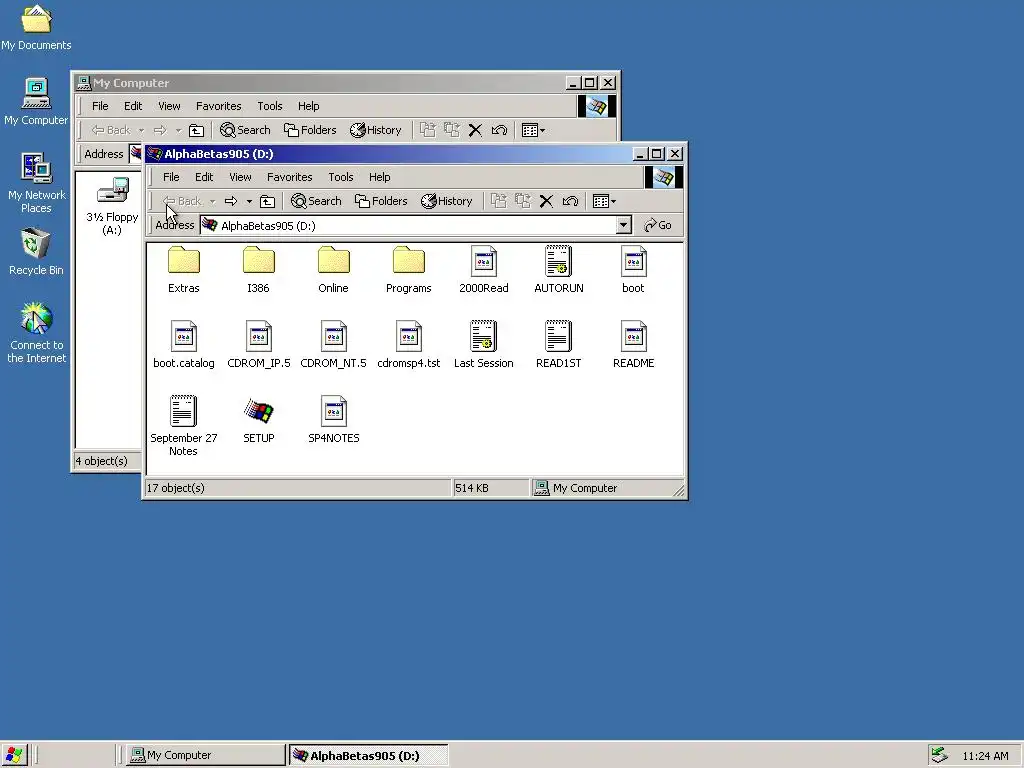Select the Last Session file

click(x=484, y=345)
